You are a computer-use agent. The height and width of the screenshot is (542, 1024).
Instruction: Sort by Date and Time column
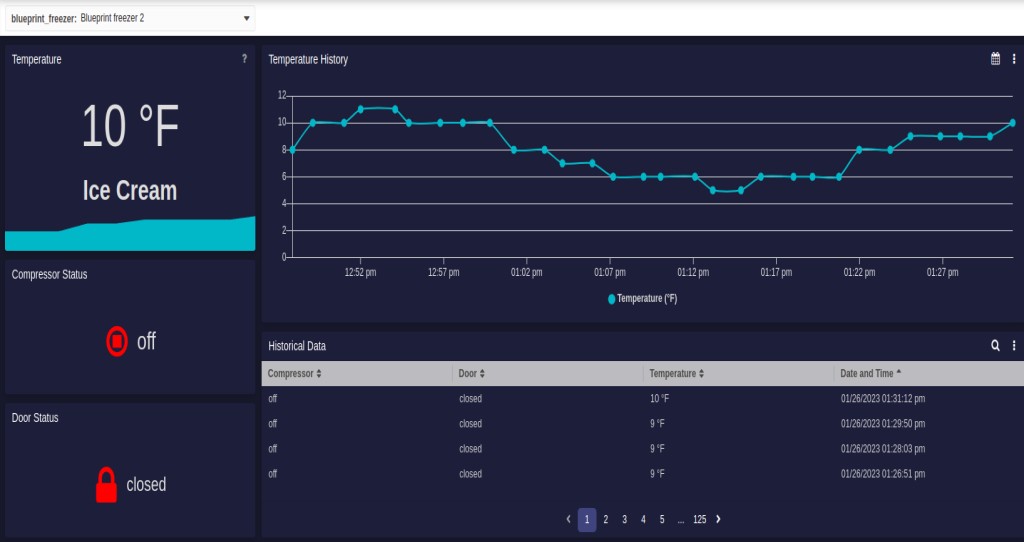coord(870,373)
